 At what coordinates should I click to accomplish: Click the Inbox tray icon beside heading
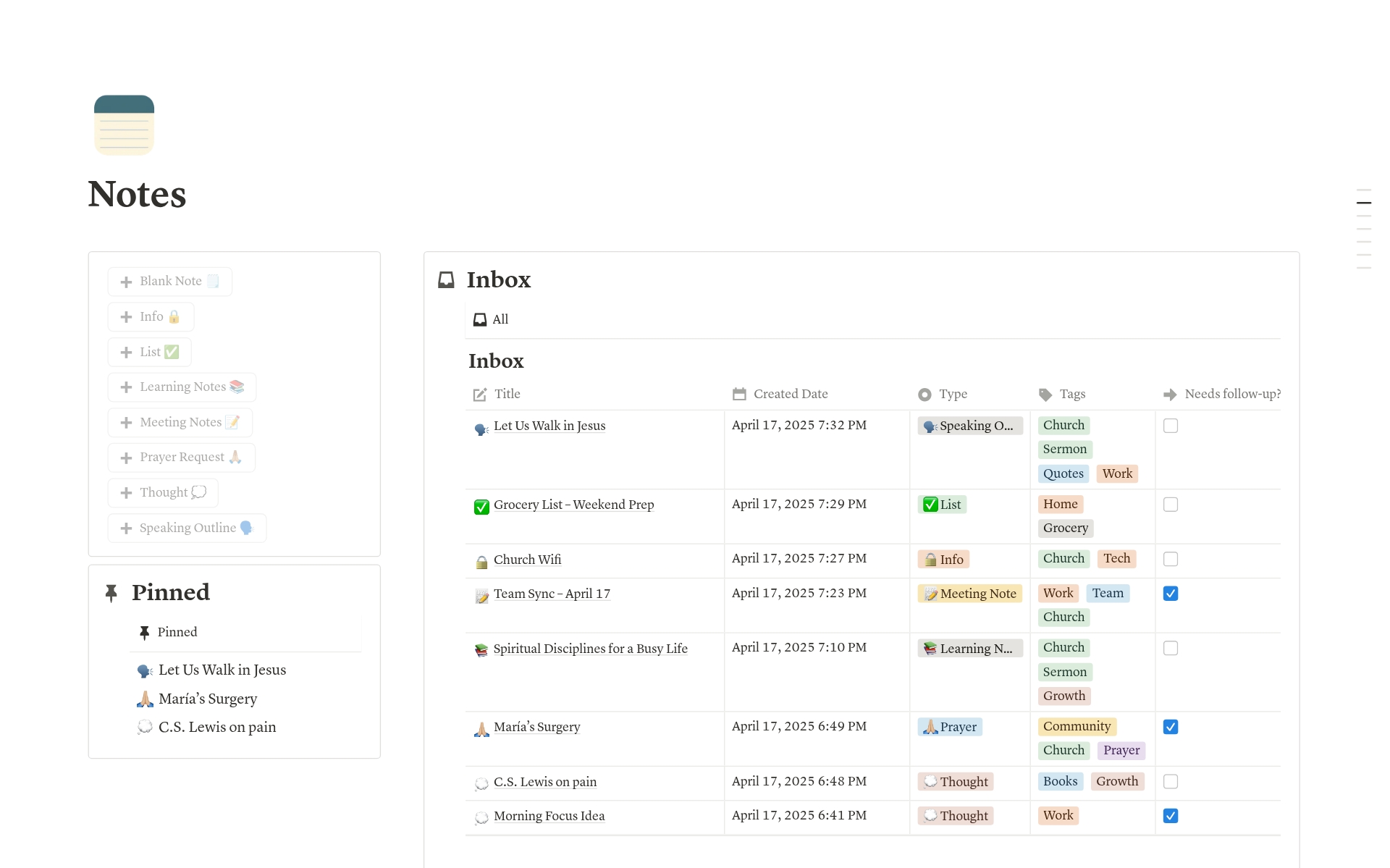point(446,279)
